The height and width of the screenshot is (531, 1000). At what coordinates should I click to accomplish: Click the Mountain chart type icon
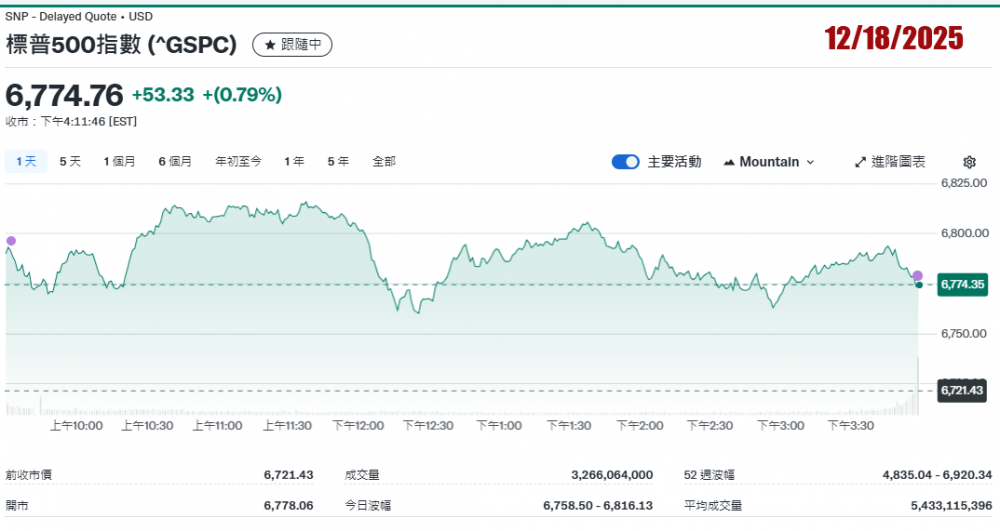click(x=728, y=162)
